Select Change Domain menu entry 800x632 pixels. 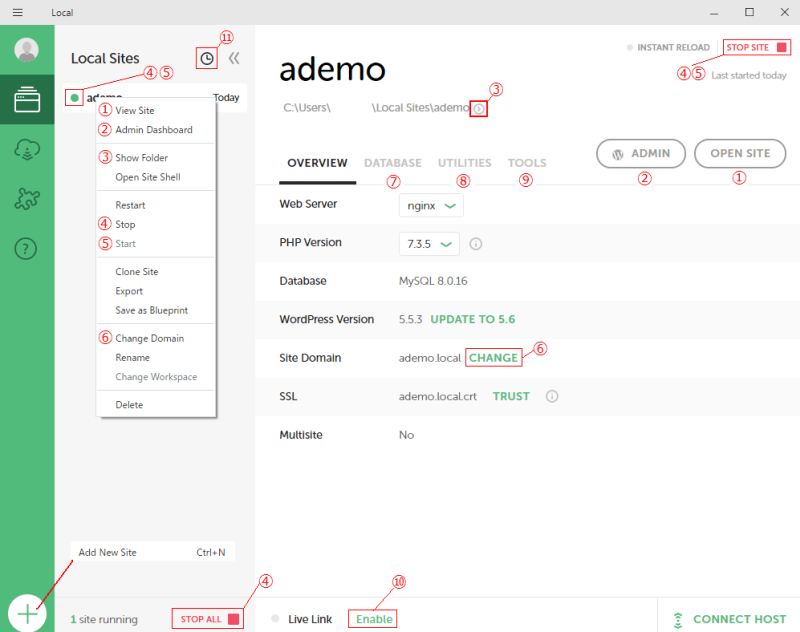point(156,339)
